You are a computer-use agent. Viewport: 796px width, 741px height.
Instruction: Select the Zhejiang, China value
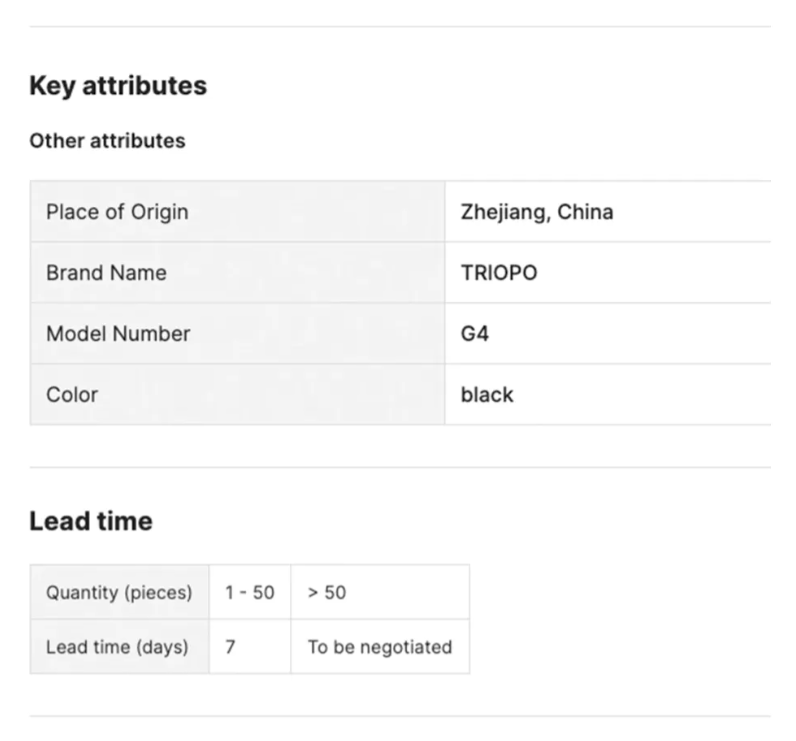[x=537, y=212]
